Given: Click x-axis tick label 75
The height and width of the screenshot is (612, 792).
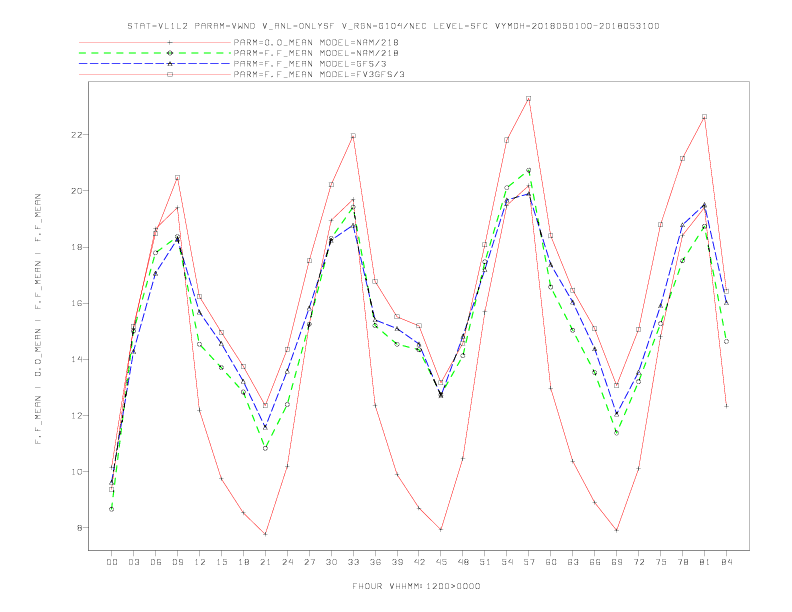Looking at the screenshot, I should click(x=661, y=562).
